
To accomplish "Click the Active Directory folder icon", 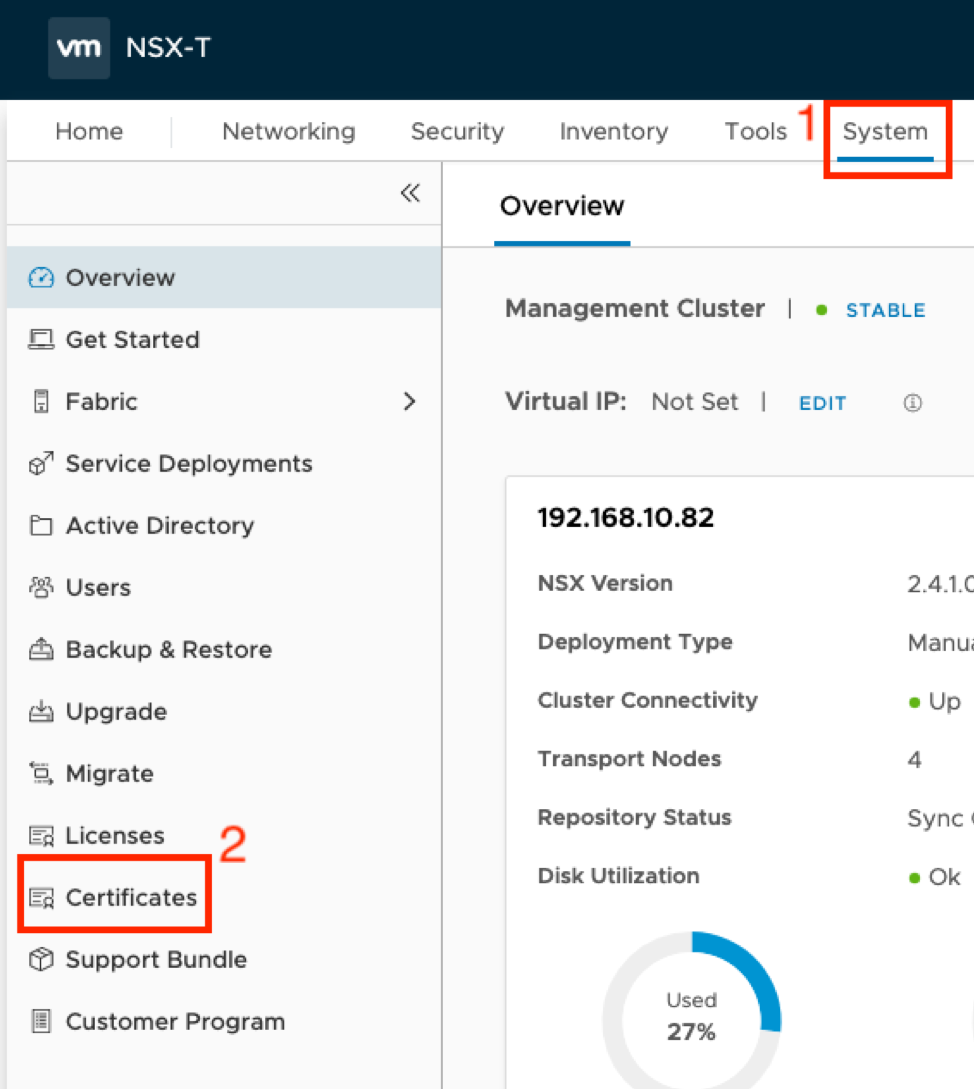I will click(41, 525).
